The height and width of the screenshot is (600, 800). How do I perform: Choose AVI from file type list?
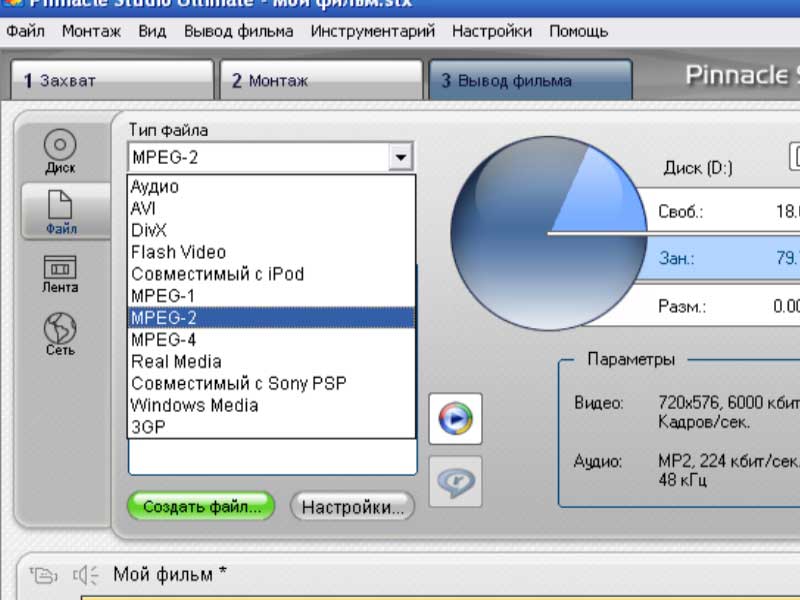pyautogui.click(x=271, y=208)
